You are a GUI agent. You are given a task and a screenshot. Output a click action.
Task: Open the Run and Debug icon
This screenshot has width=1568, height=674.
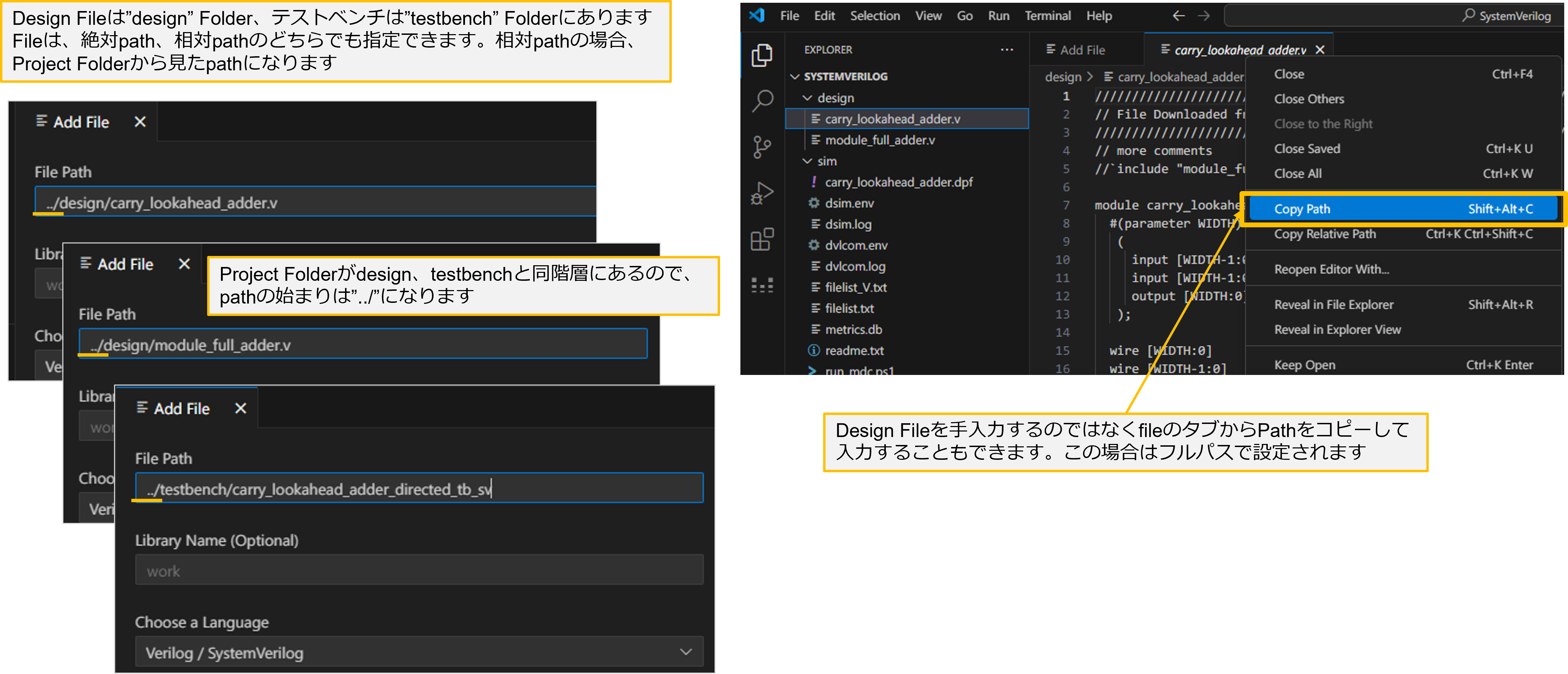tap(761, 193)
